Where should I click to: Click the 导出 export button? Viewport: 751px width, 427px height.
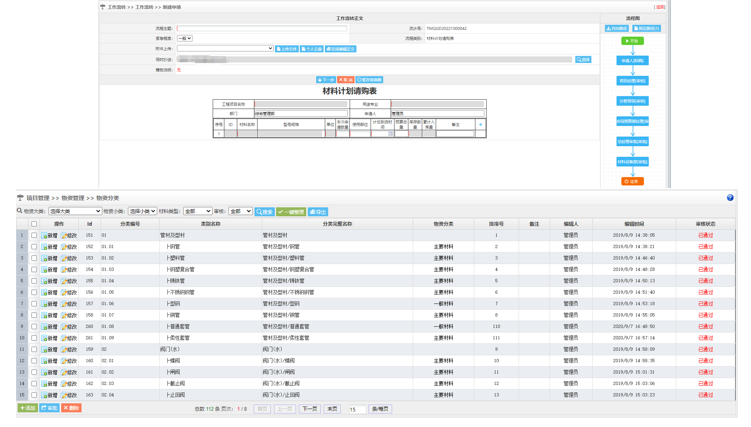click(318, 212)
